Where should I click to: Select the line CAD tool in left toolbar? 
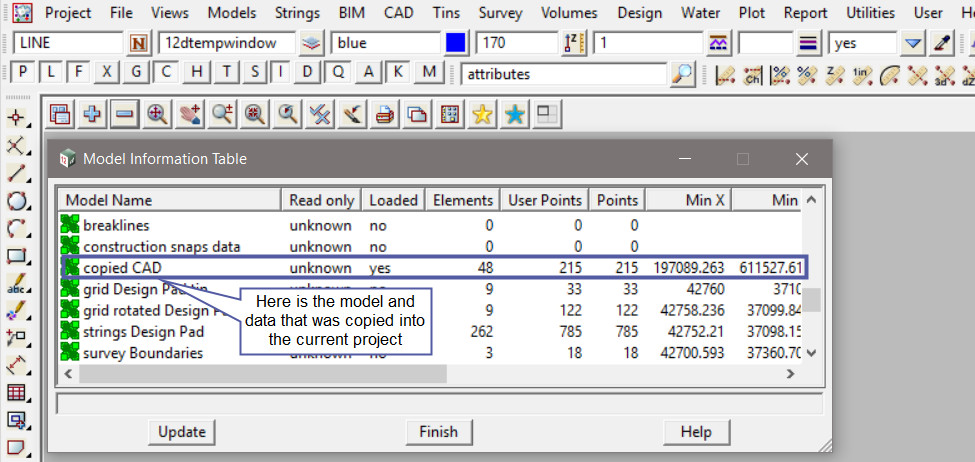pyautogui.click(x=16, y=173)
